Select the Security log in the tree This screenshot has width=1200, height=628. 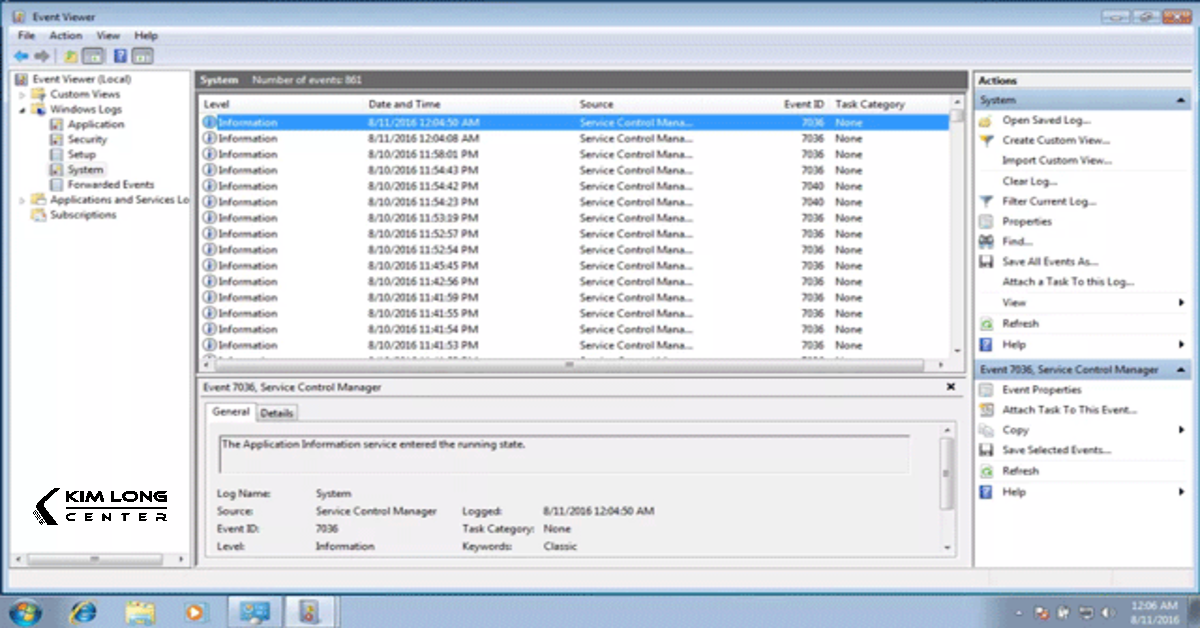pos(86,139)
